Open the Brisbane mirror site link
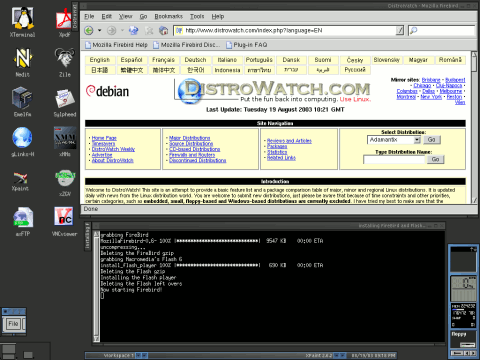 coord(431,80)
